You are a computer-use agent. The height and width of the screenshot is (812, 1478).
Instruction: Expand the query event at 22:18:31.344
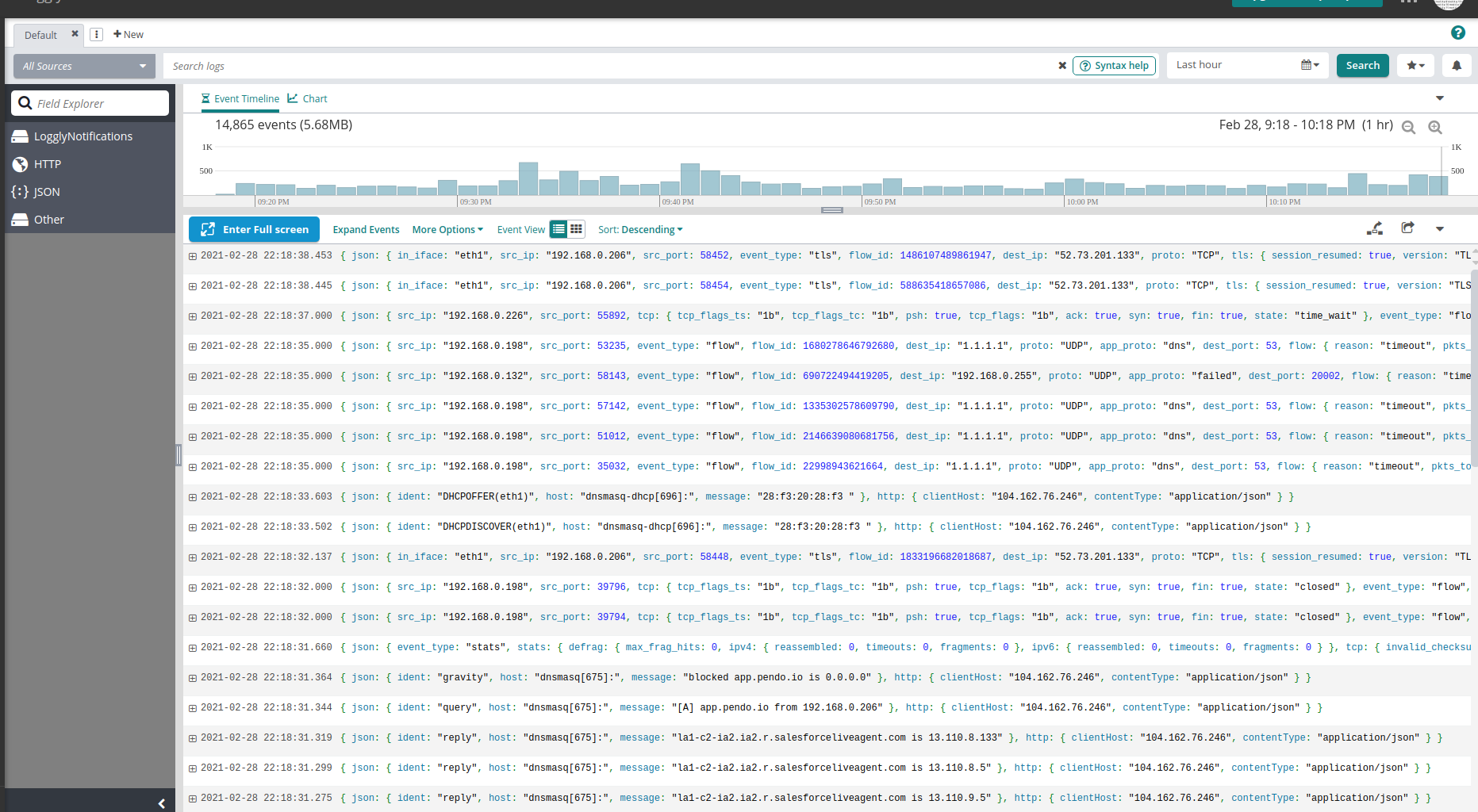coord(193,708)
